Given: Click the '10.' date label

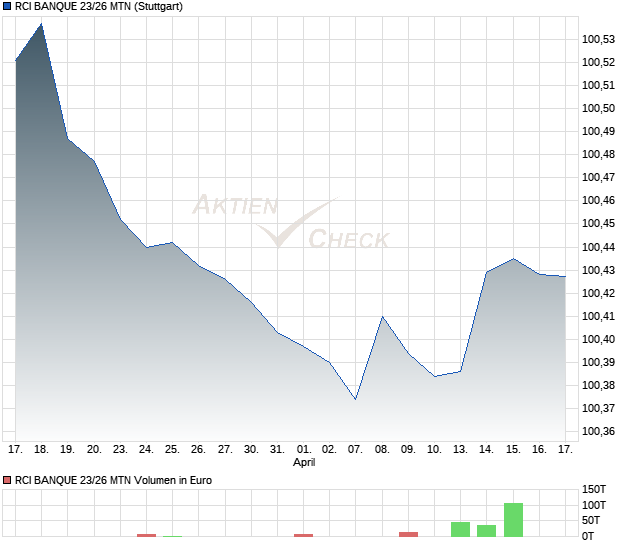Looking at the screenshot, I should (x=434, y=450).
